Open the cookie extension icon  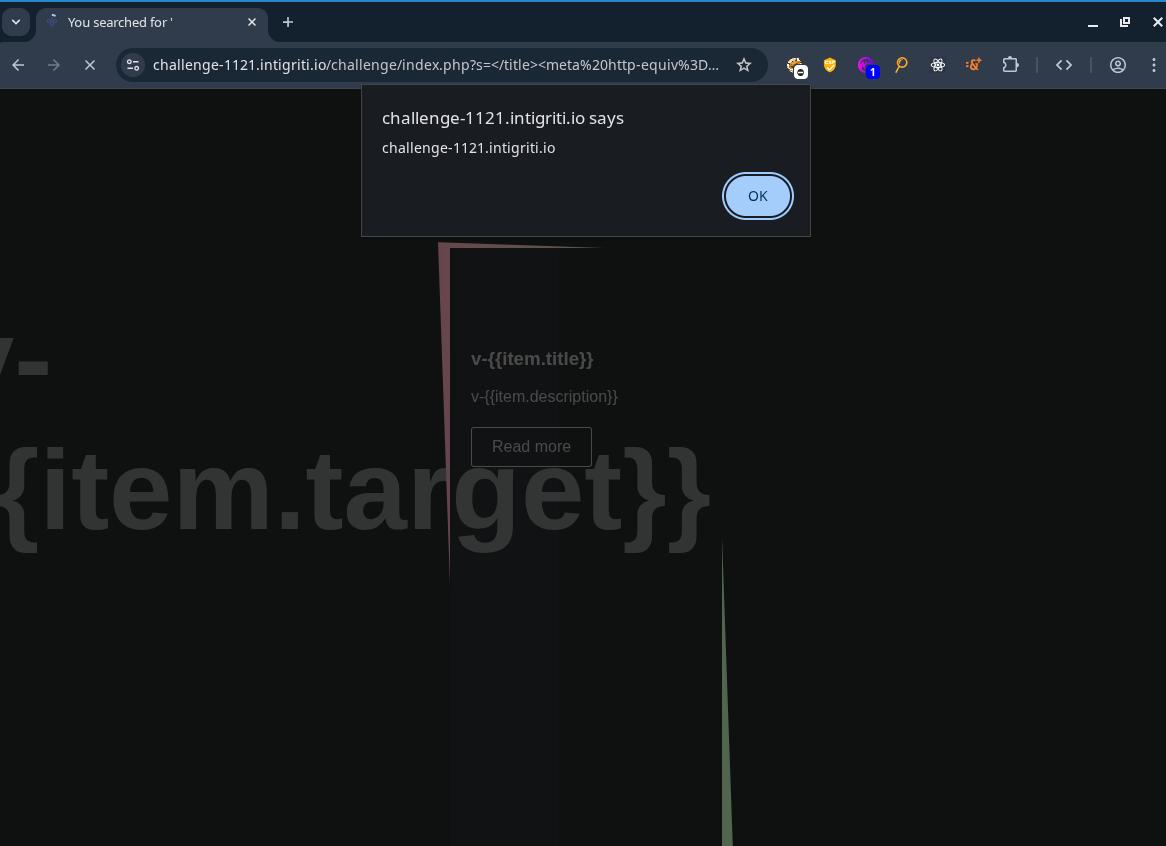[x=795, y=66]
